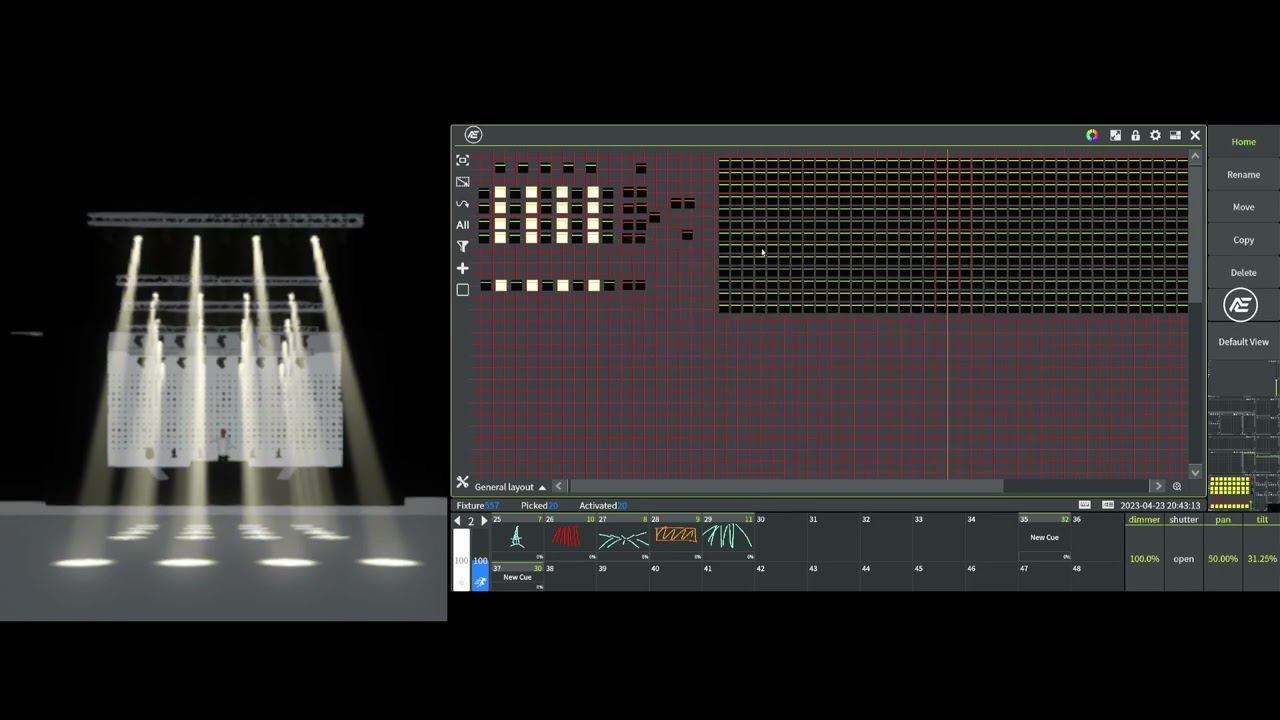Viewport: 1280px width, 720px height.
Task: Click the Rename button
Action: 1244,175
